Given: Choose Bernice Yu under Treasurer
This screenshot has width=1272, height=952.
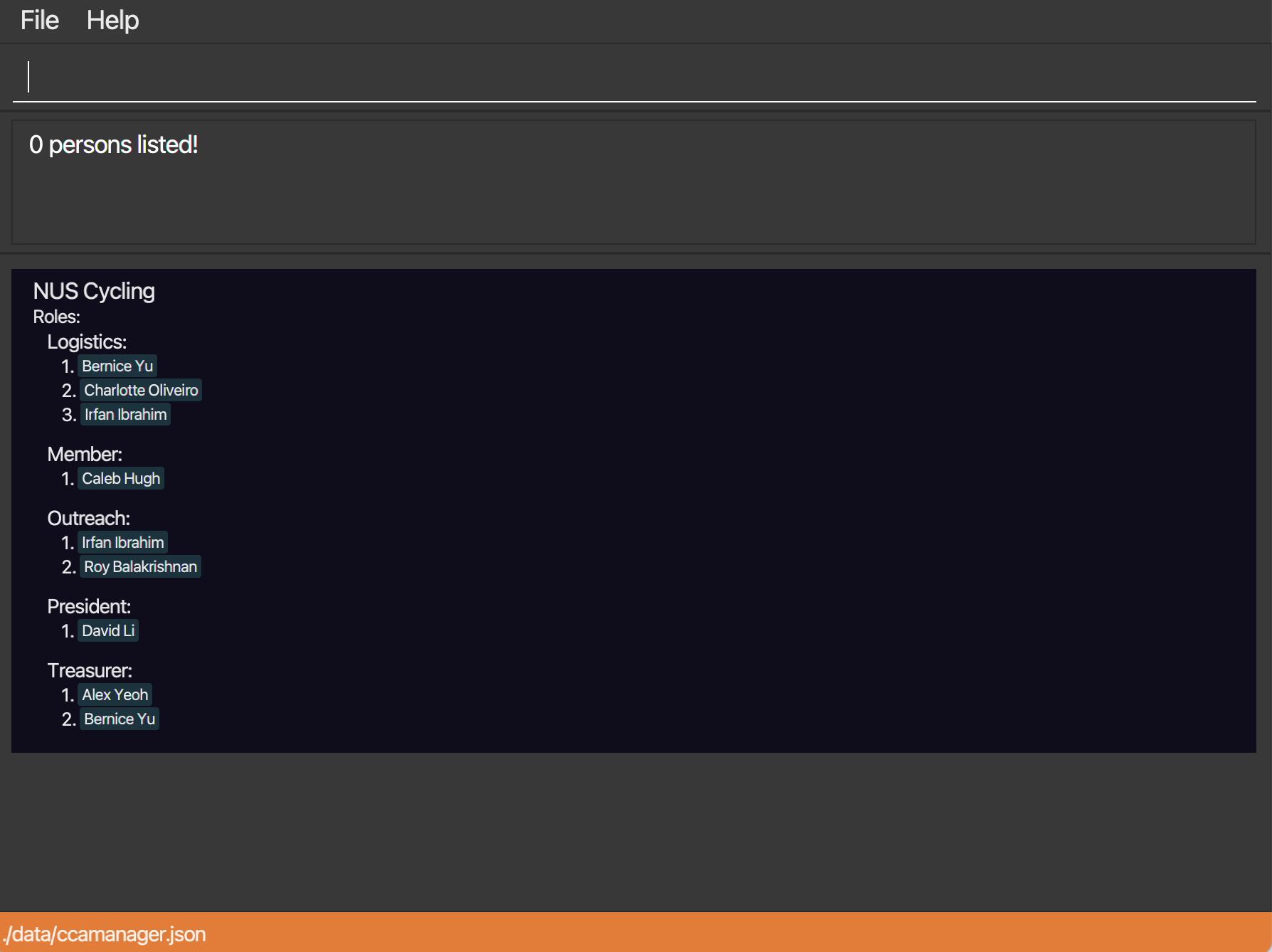Looking at the screenshot, I should click(120, 719).
